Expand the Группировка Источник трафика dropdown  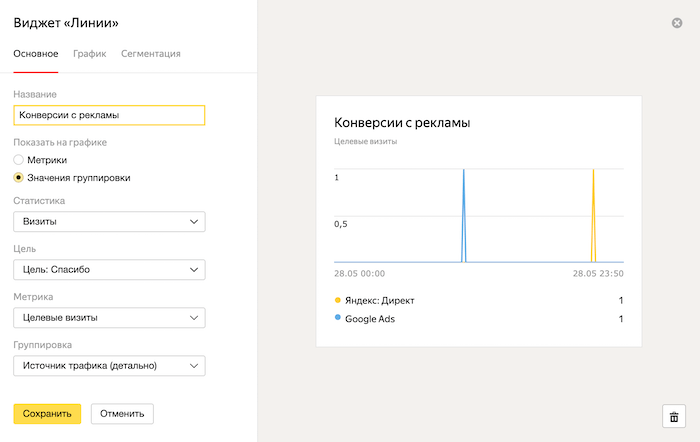click(x=109, y=366)
